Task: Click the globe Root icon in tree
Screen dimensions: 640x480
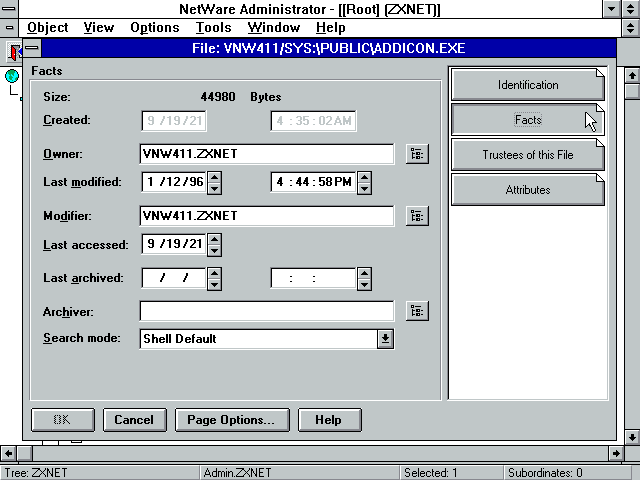Action: [12, 76]
